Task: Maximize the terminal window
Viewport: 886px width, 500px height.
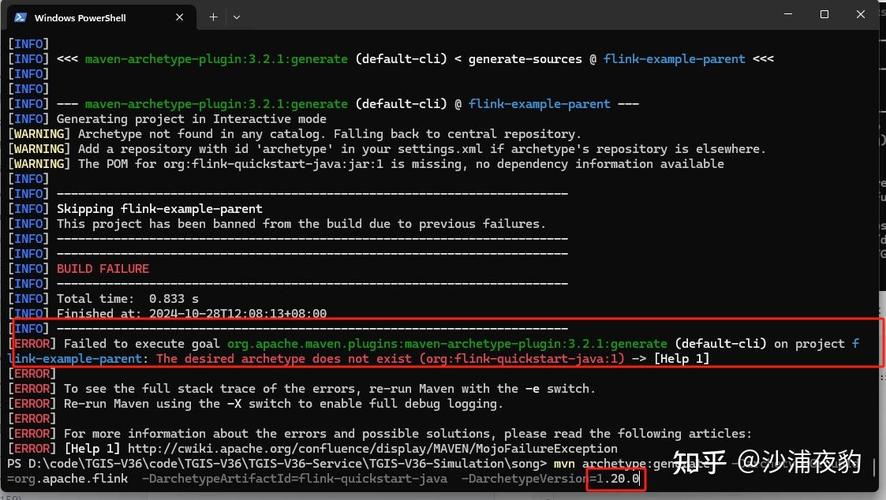Action: pos(824,14)
